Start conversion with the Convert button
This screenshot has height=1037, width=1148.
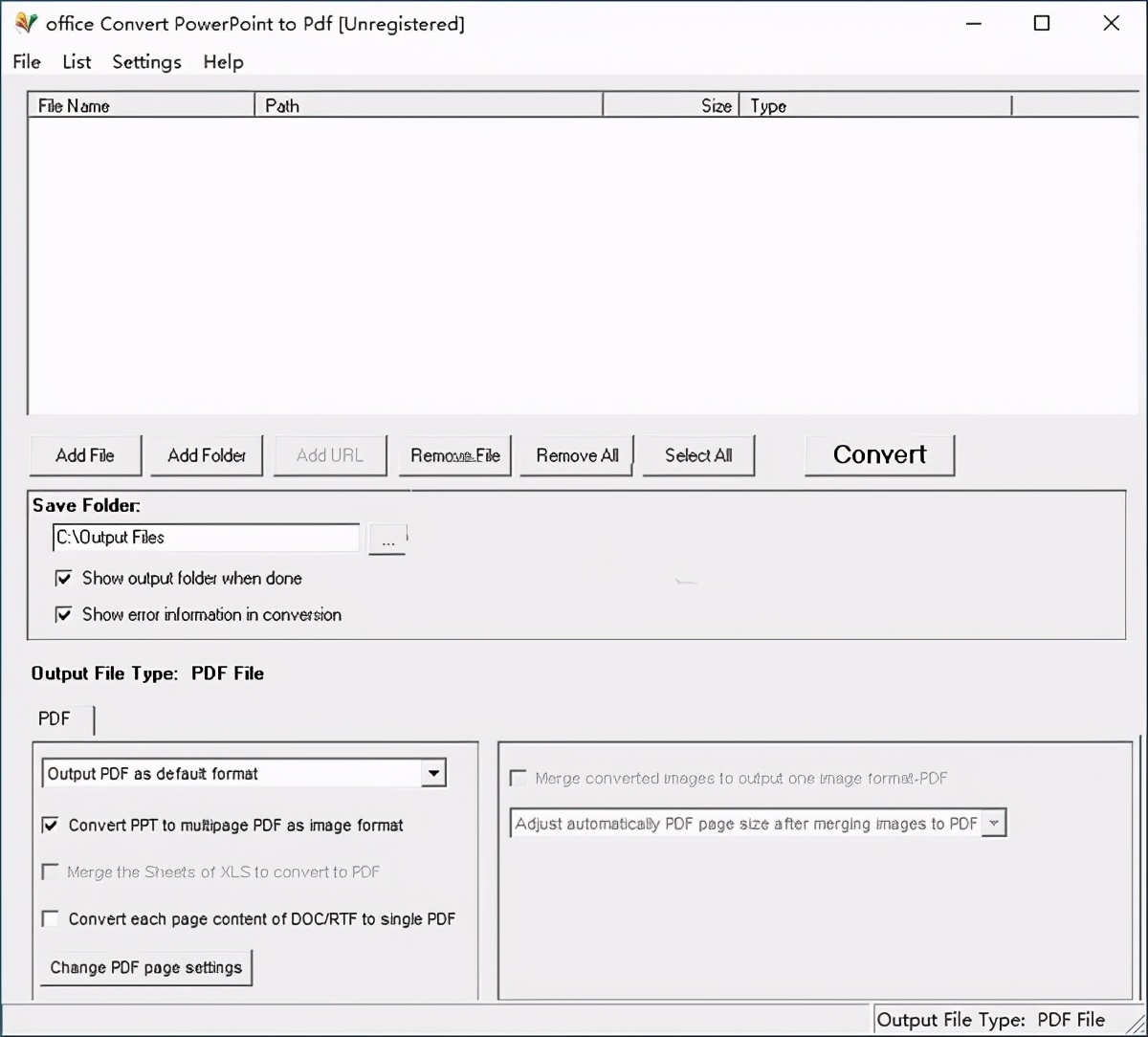(879, 455)
